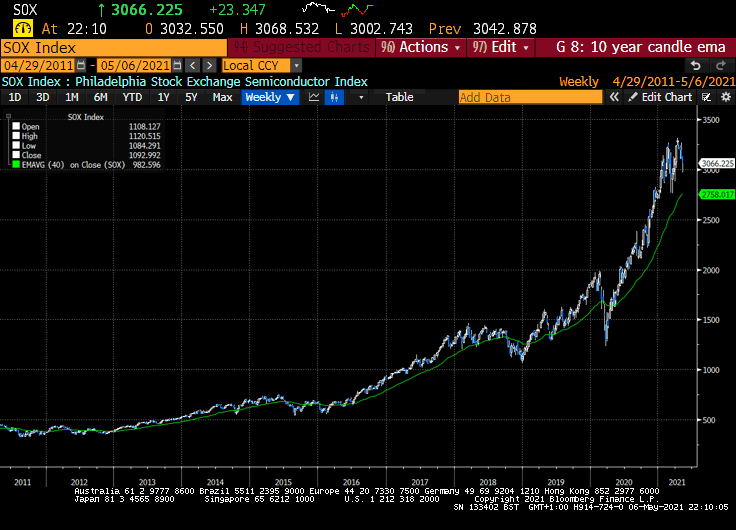Open the 97) Edit dropdown menu

(x=500, y=47)
